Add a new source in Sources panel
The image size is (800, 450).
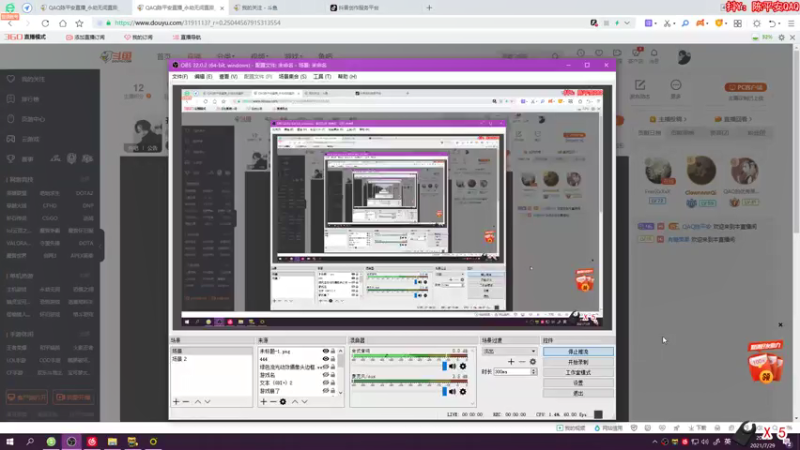263,402
